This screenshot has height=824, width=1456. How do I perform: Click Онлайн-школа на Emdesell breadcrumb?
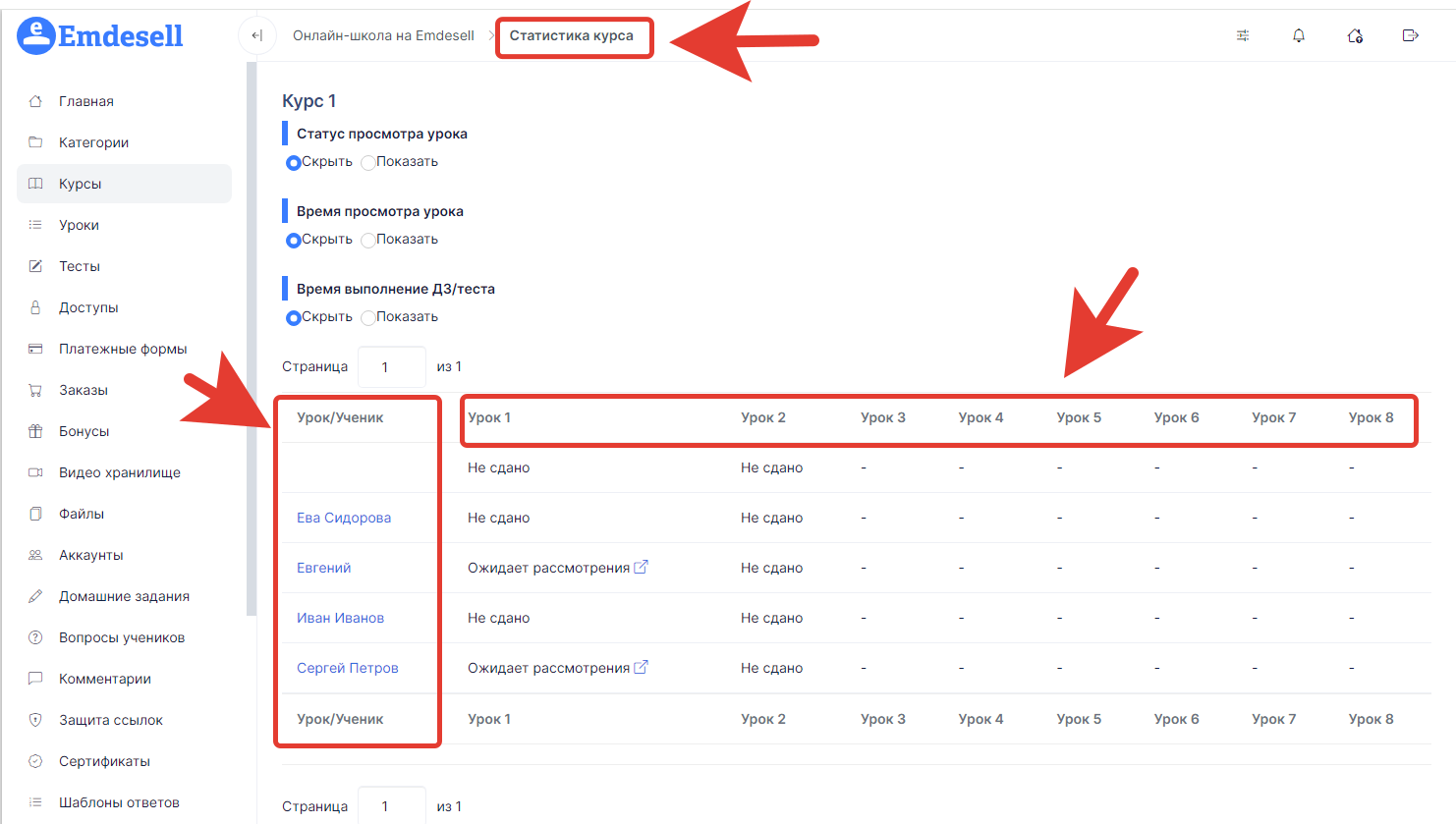(x=383, y=35)
